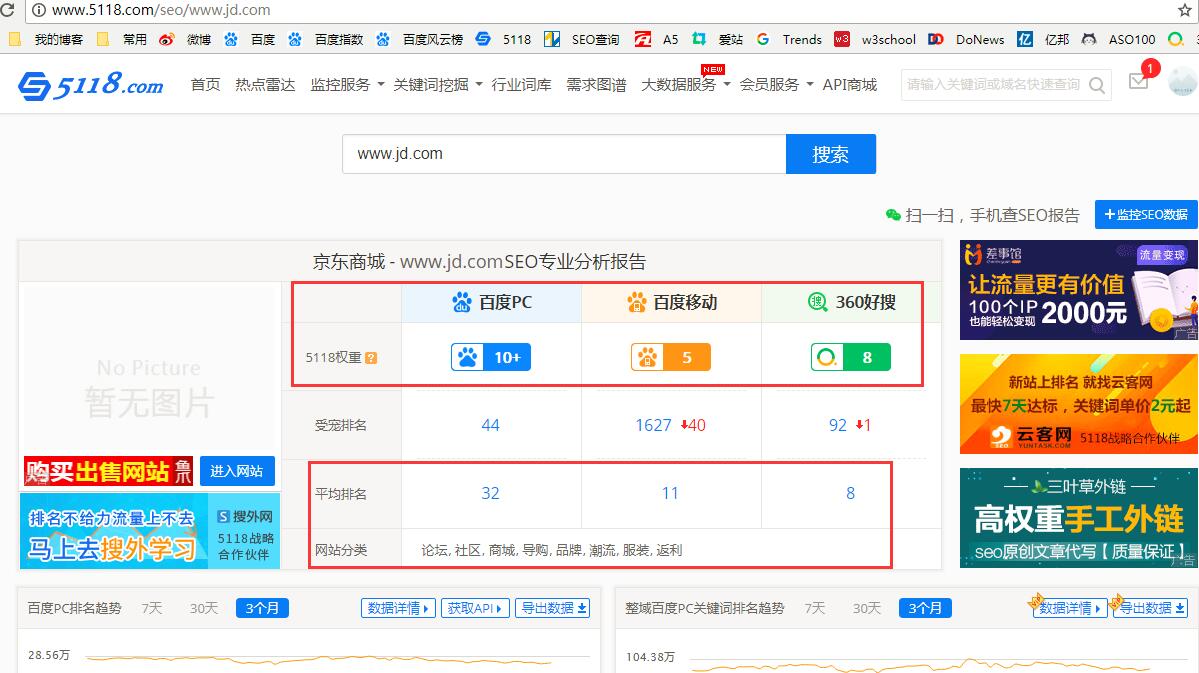Click the 获取API button
The height and width of the screenshot is (673, 1199).
(475, 609)
